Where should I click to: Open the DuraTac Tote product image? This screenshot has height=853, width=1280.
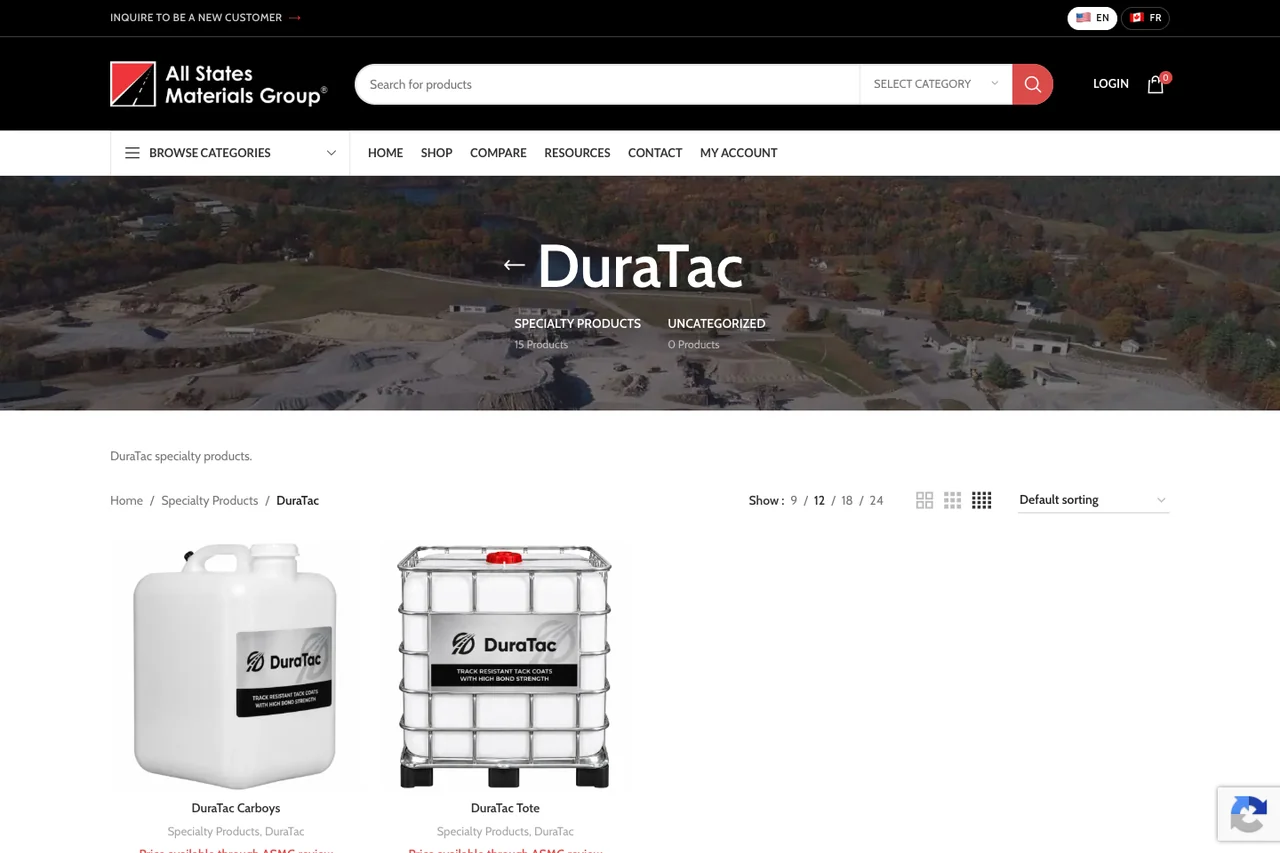[x=505, y=667]
